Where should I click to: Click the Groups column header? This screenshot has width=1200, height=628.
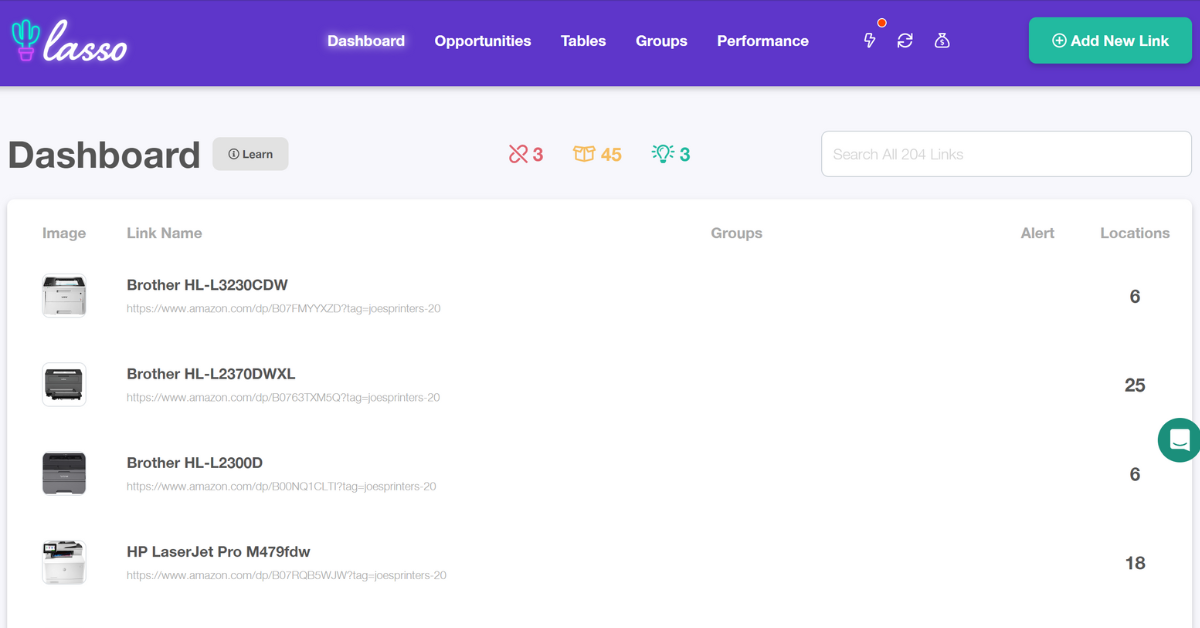[737, 233]
